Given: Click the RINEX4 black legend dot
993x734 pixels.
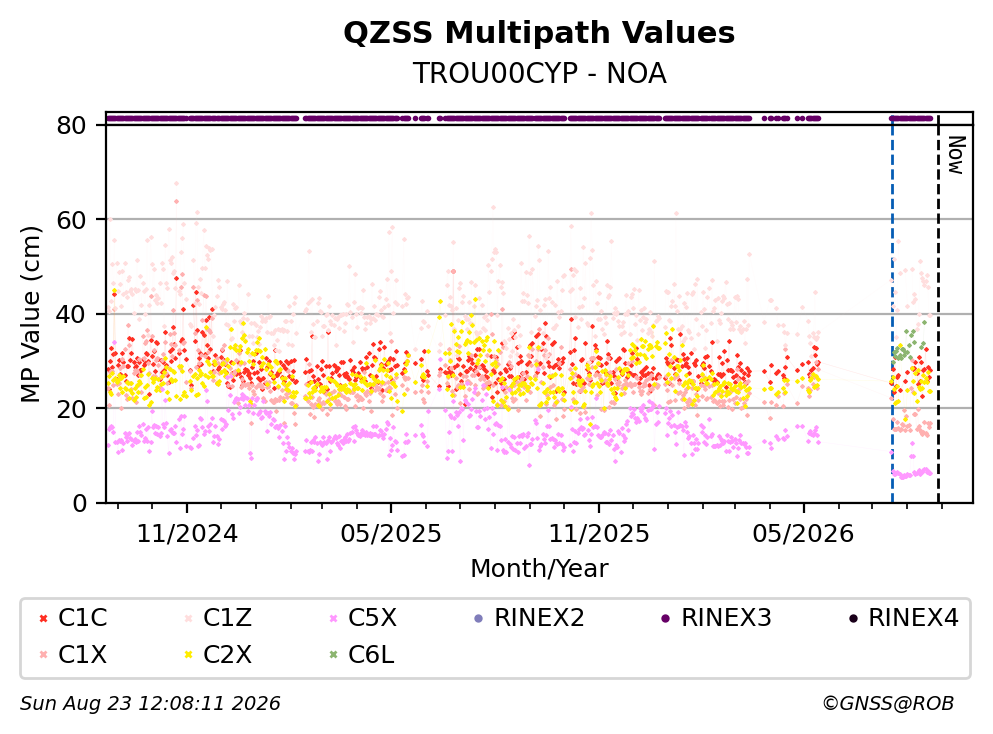Looking at the screenshot, I should click(853, 618).
